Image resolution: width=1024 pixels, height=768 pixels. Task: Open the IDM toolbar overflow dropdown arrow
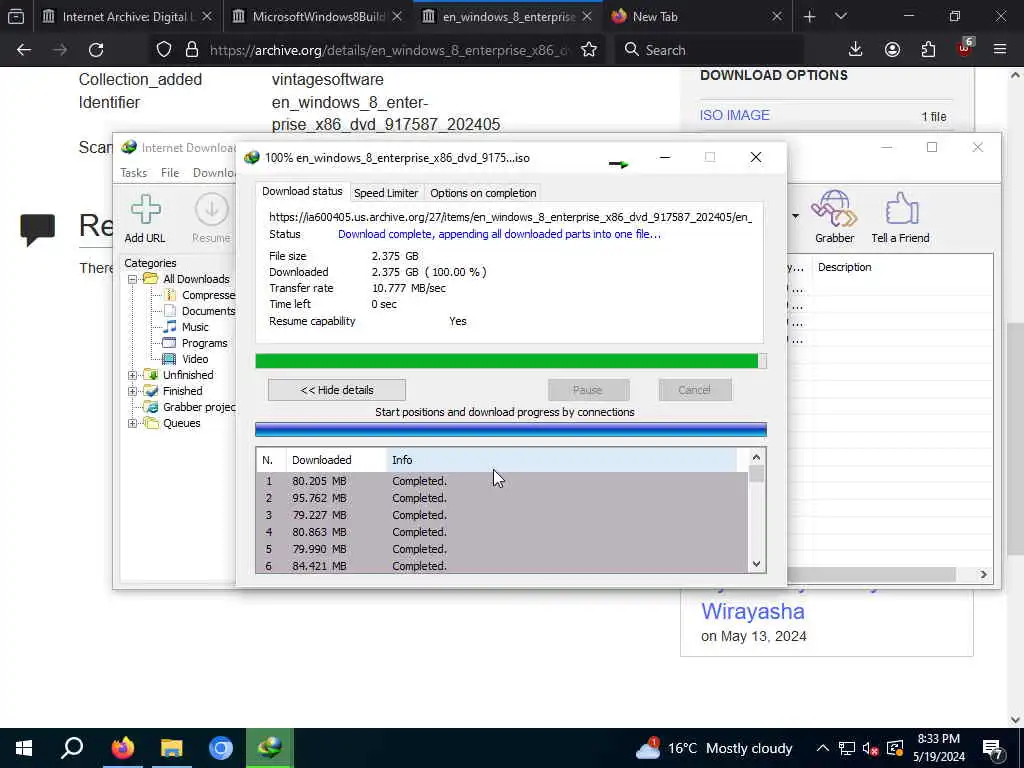tap(795, 216)
